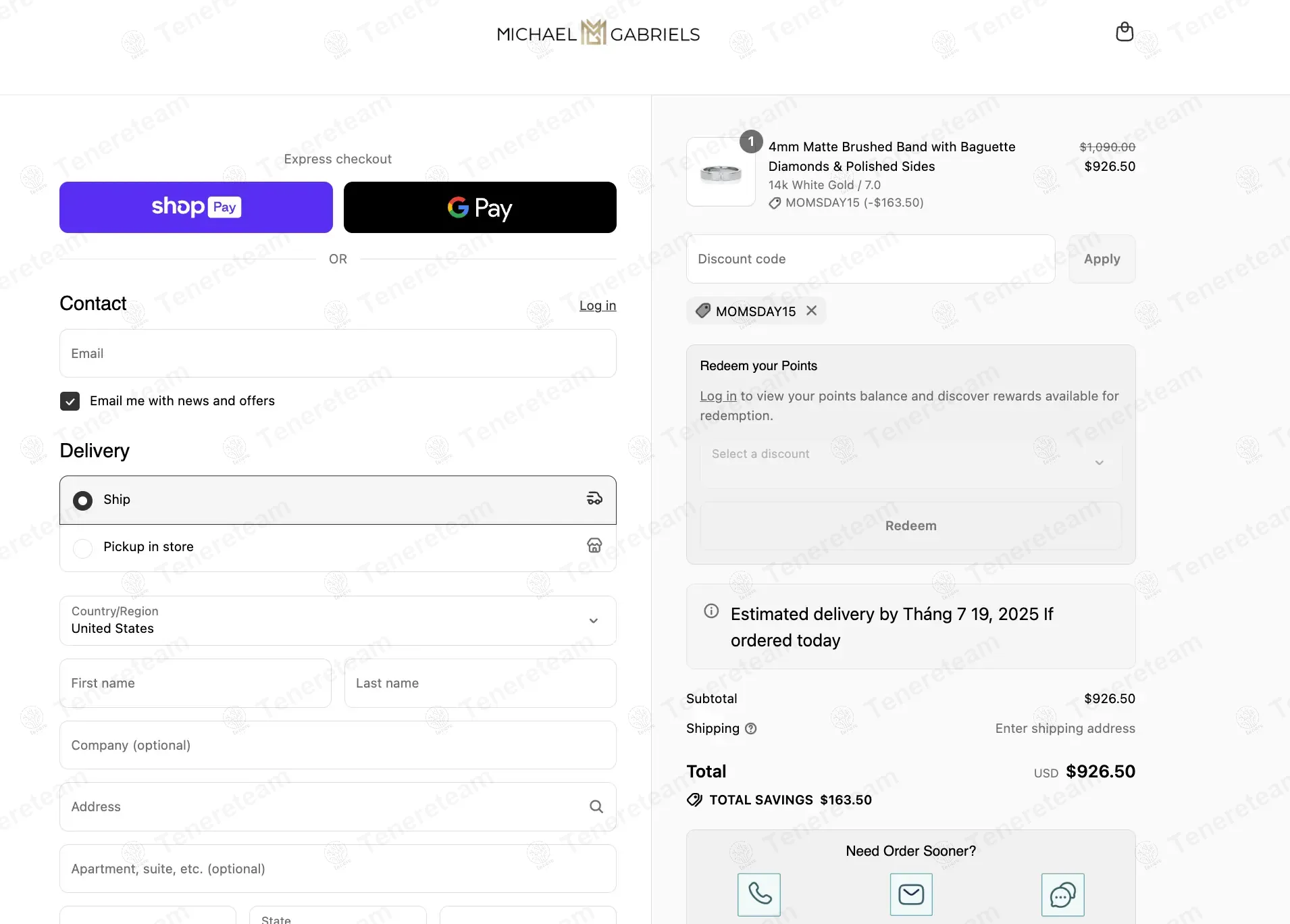This screenshot has height=924, width=1290.
Task: Click the USD $926.50 total amount
Action: tap(1085, 771)
